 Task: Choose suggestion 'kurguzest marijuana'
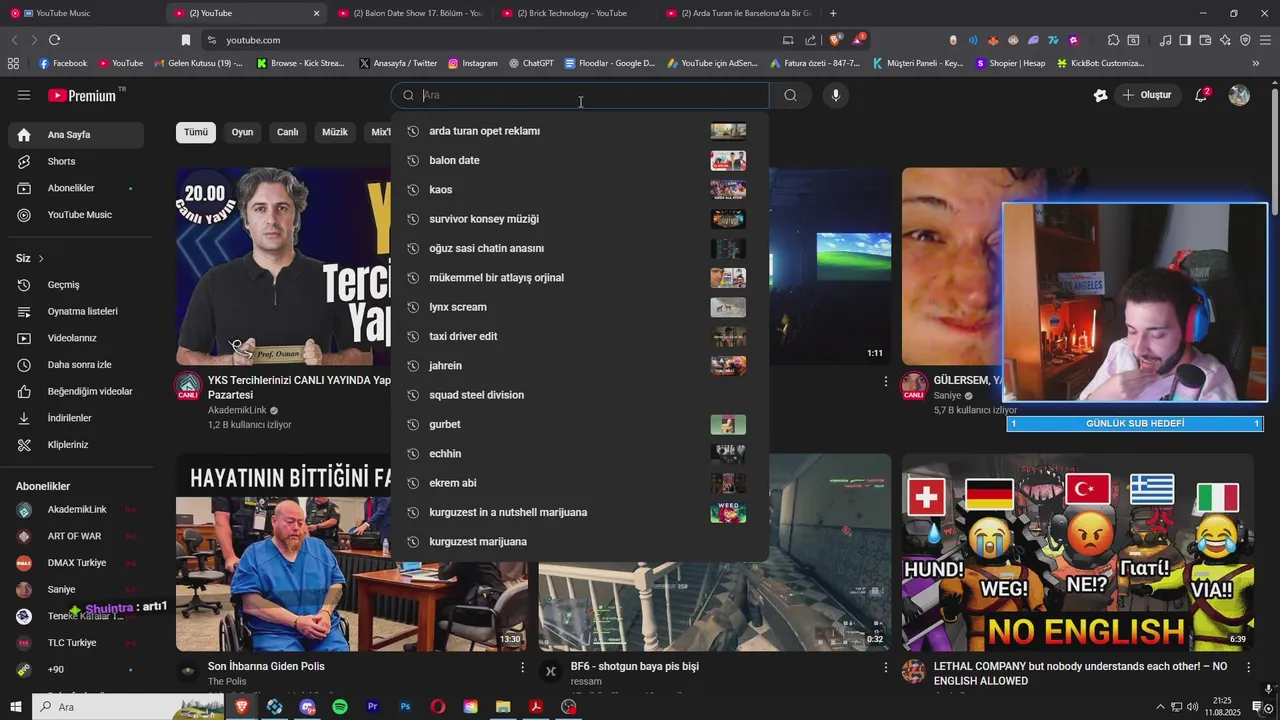(579, 542)
